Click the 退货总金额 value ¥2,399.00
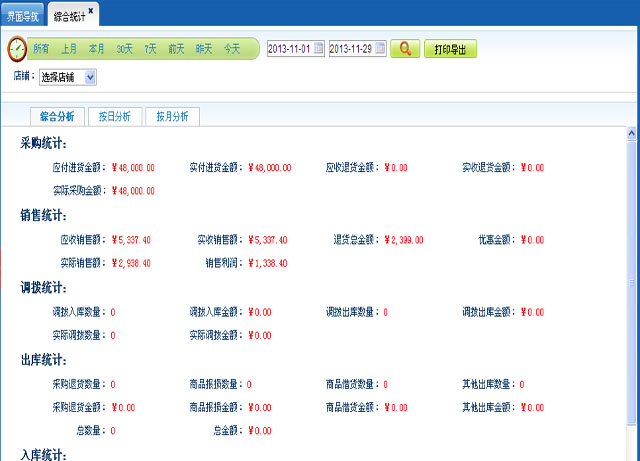The width and height of the screenshot is (640, 461). tap(404, 240)
